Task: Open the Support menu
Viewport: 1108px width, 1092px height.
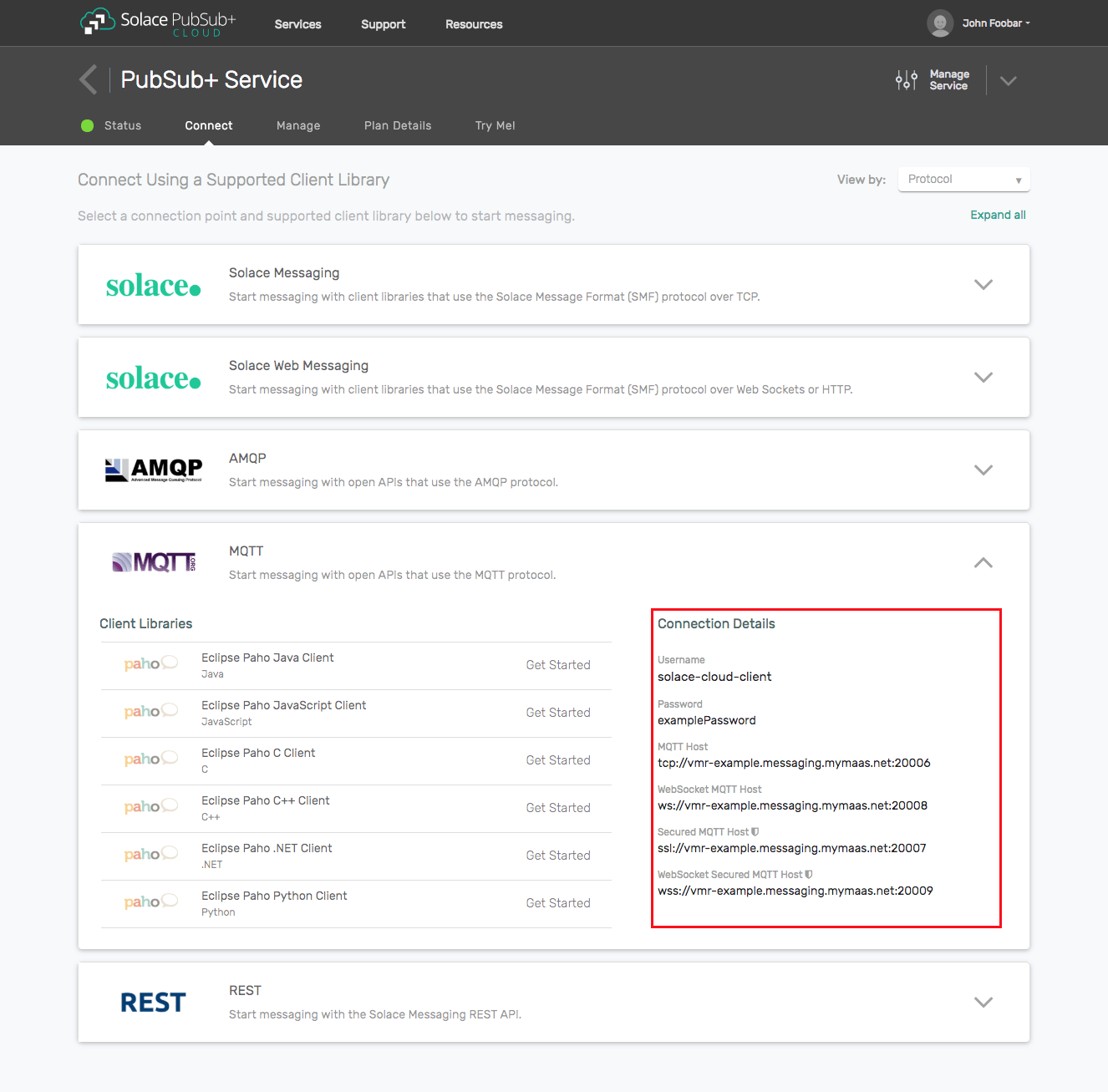Action: point(384,24)
